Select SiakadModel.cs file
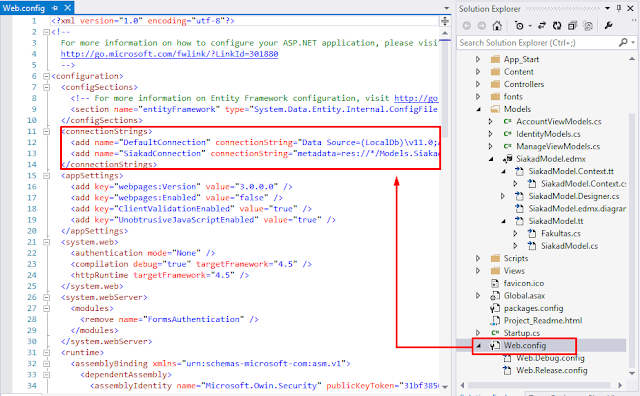 569,246
